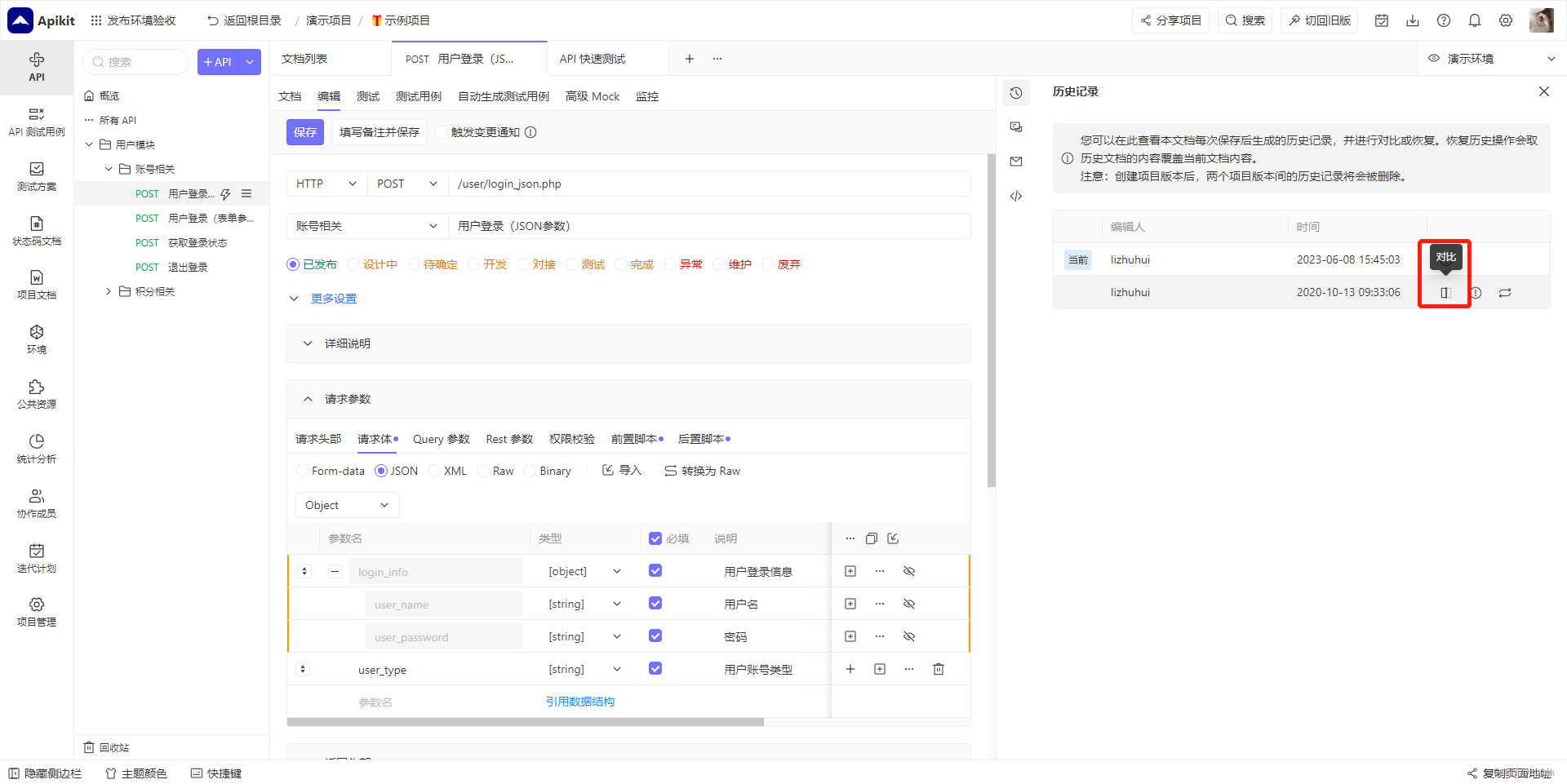Open the comments icon in right rail
Screen dimensions: 1567x784
click(x=1016, y=127)
